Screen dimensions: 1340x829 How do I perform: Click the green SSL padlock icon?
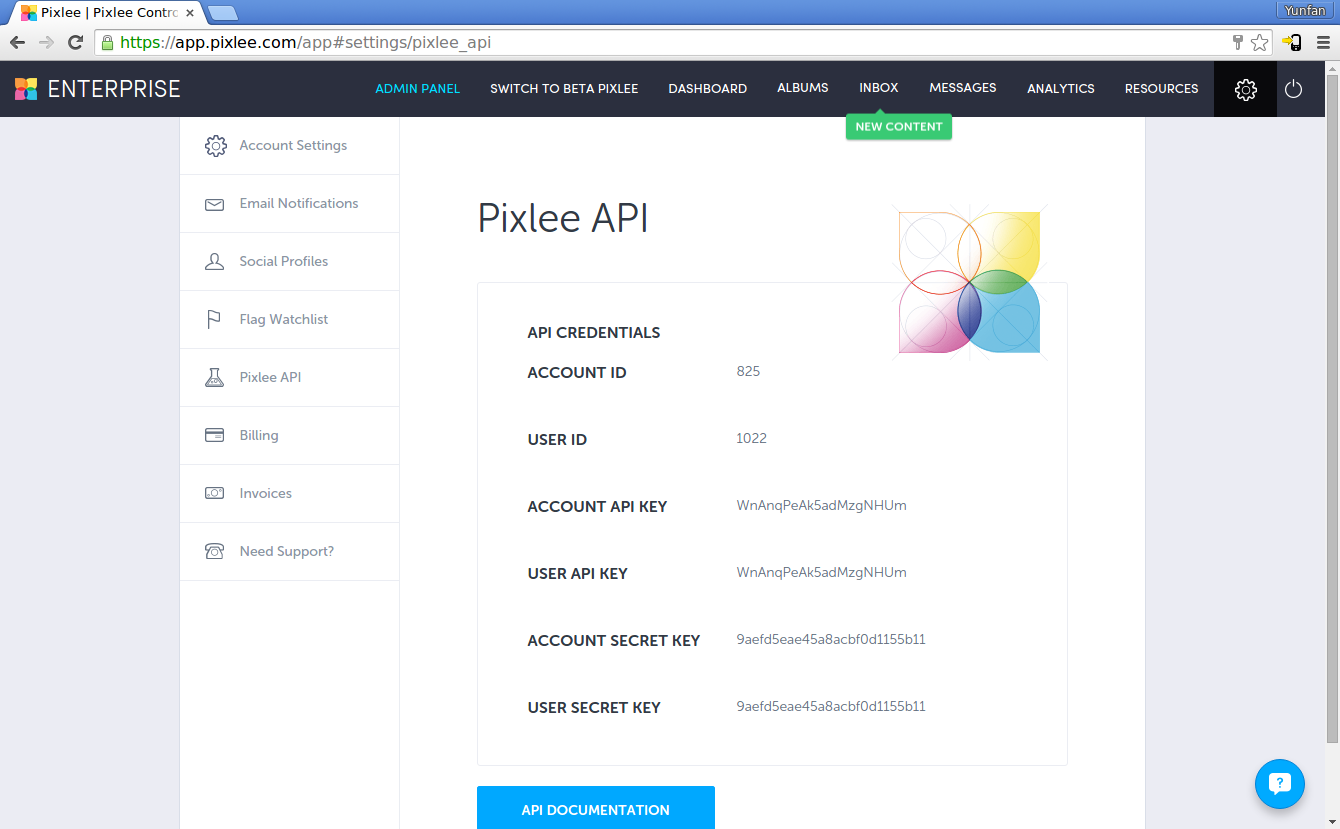(x=108, y=43)
